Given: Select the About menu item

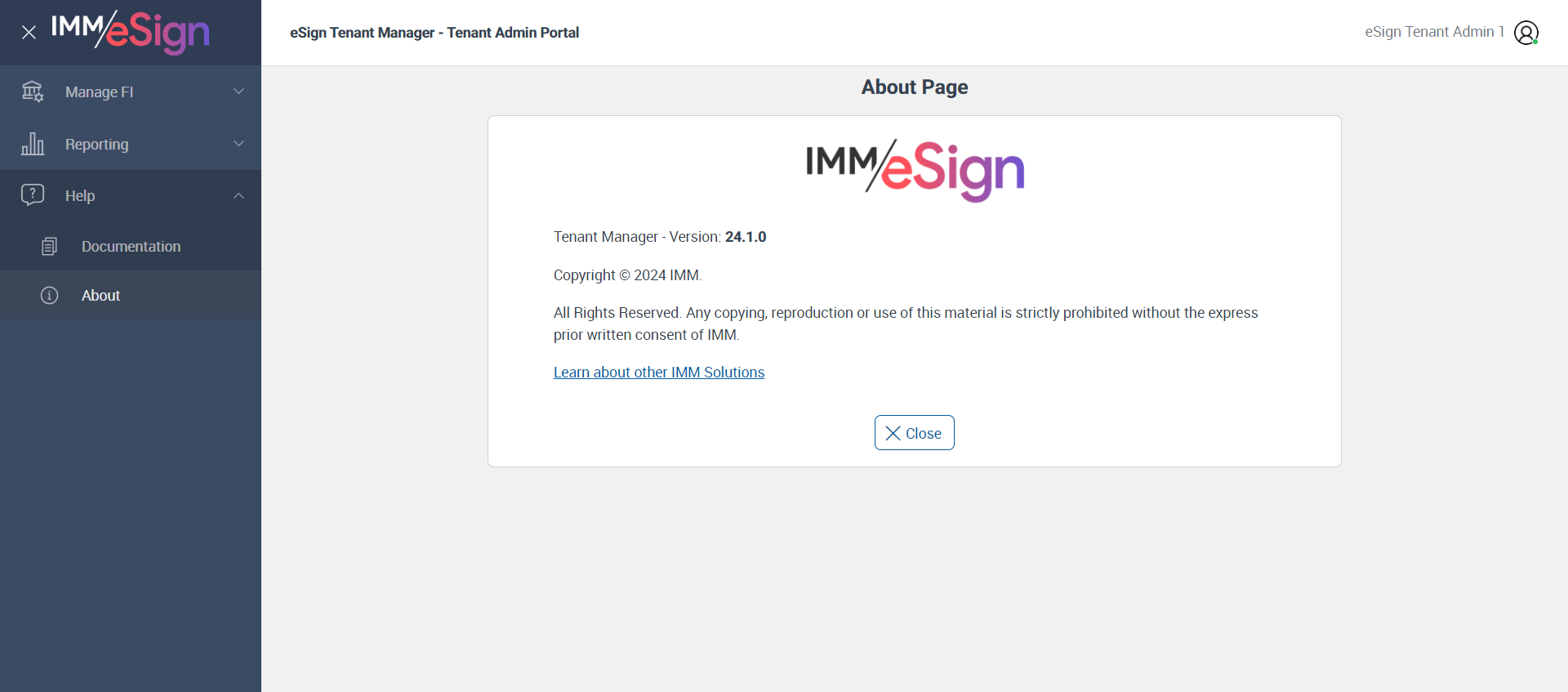Looking at the screenshot, I should (x=131, y=296).
